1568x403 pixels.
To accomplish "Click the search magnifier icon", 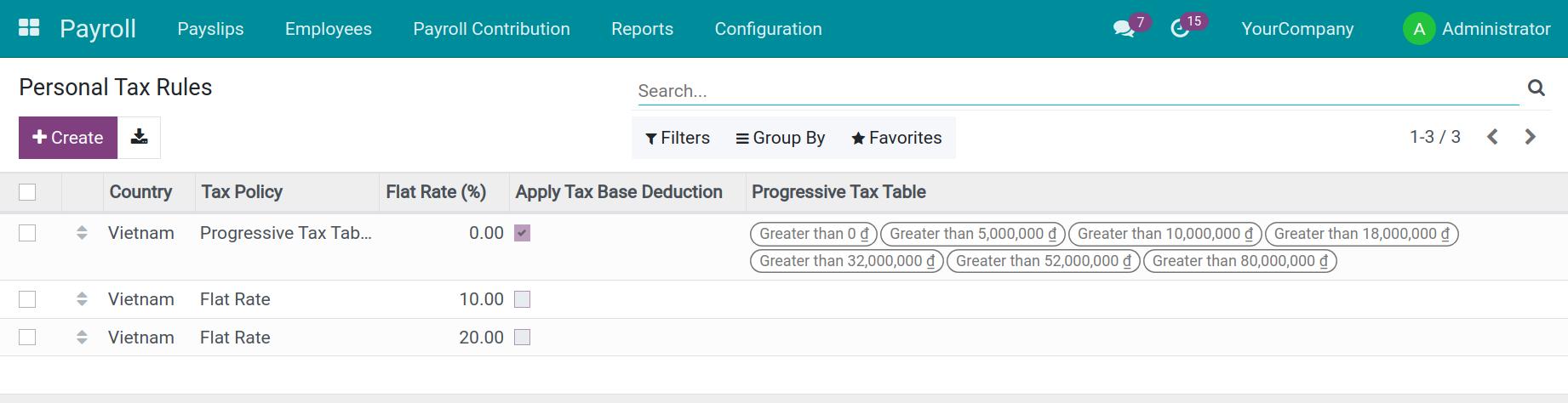I will click(1536, 88).
